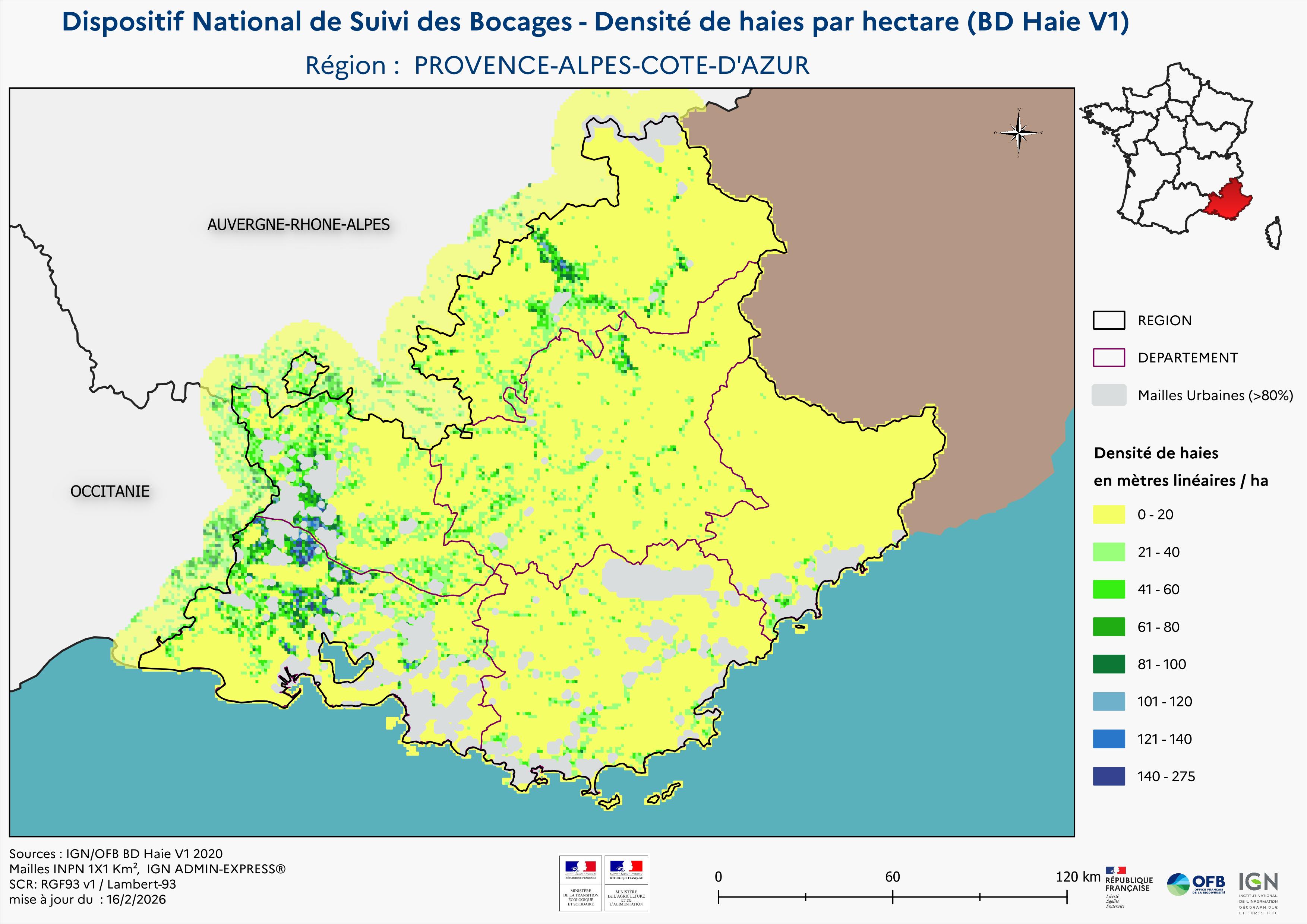Click the Ministère de la Transition Écologique logo
1307x924 pixels.
click(580, 883)
